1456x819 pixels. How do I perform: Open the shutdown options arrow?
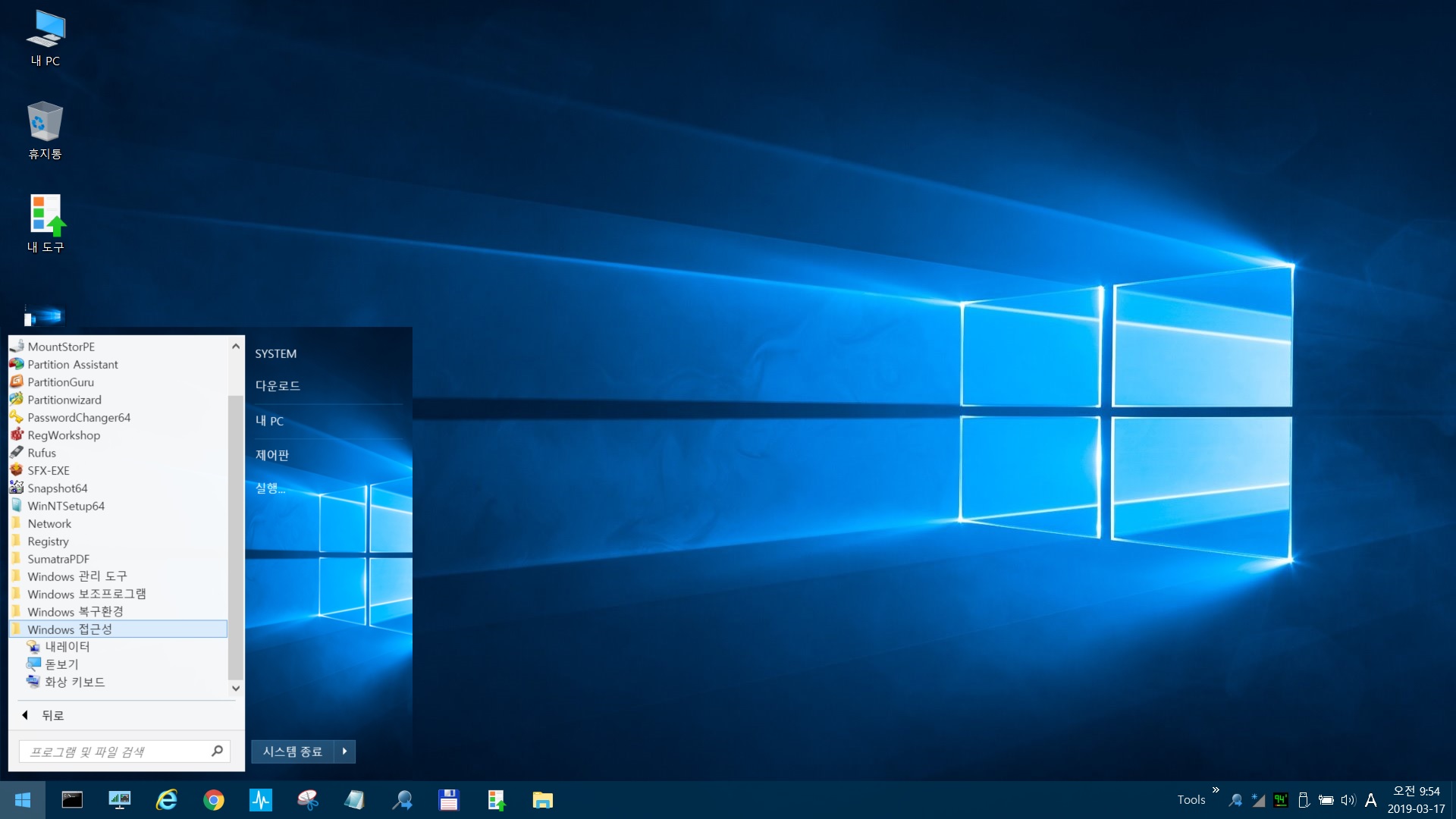345,752
